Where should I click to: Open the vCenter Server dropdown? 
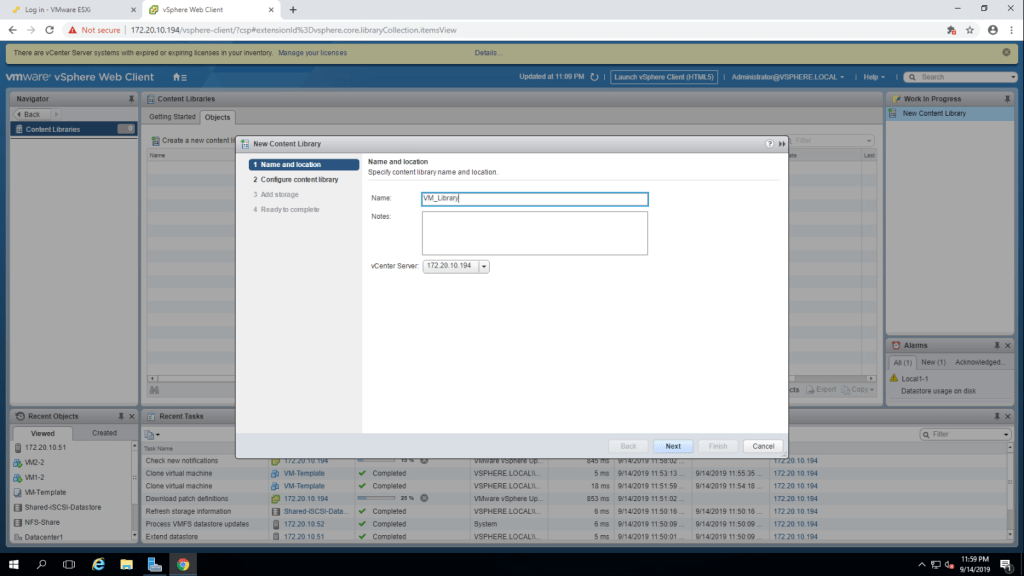(484, 266)
